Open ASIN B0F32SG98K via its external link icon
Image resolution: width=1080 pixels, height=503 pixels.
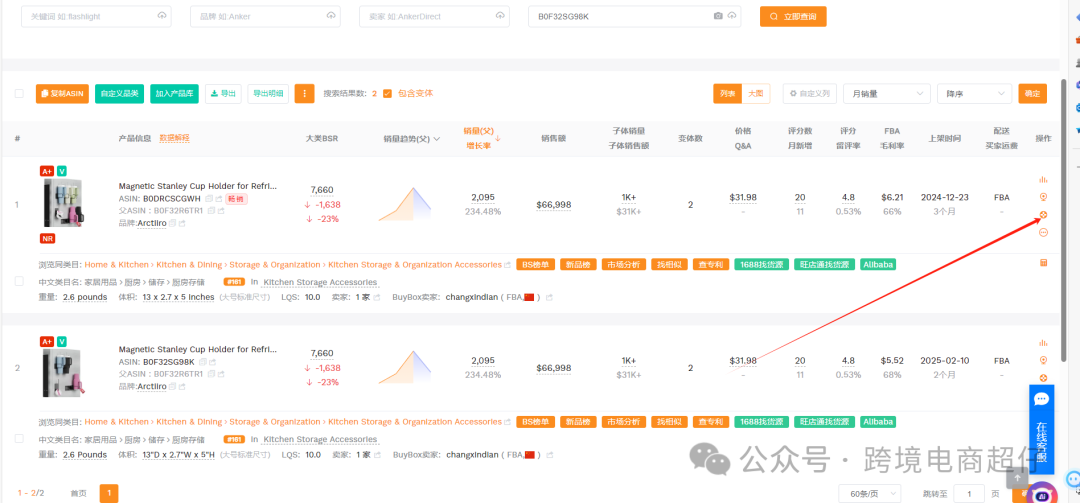tap(212, 362)
